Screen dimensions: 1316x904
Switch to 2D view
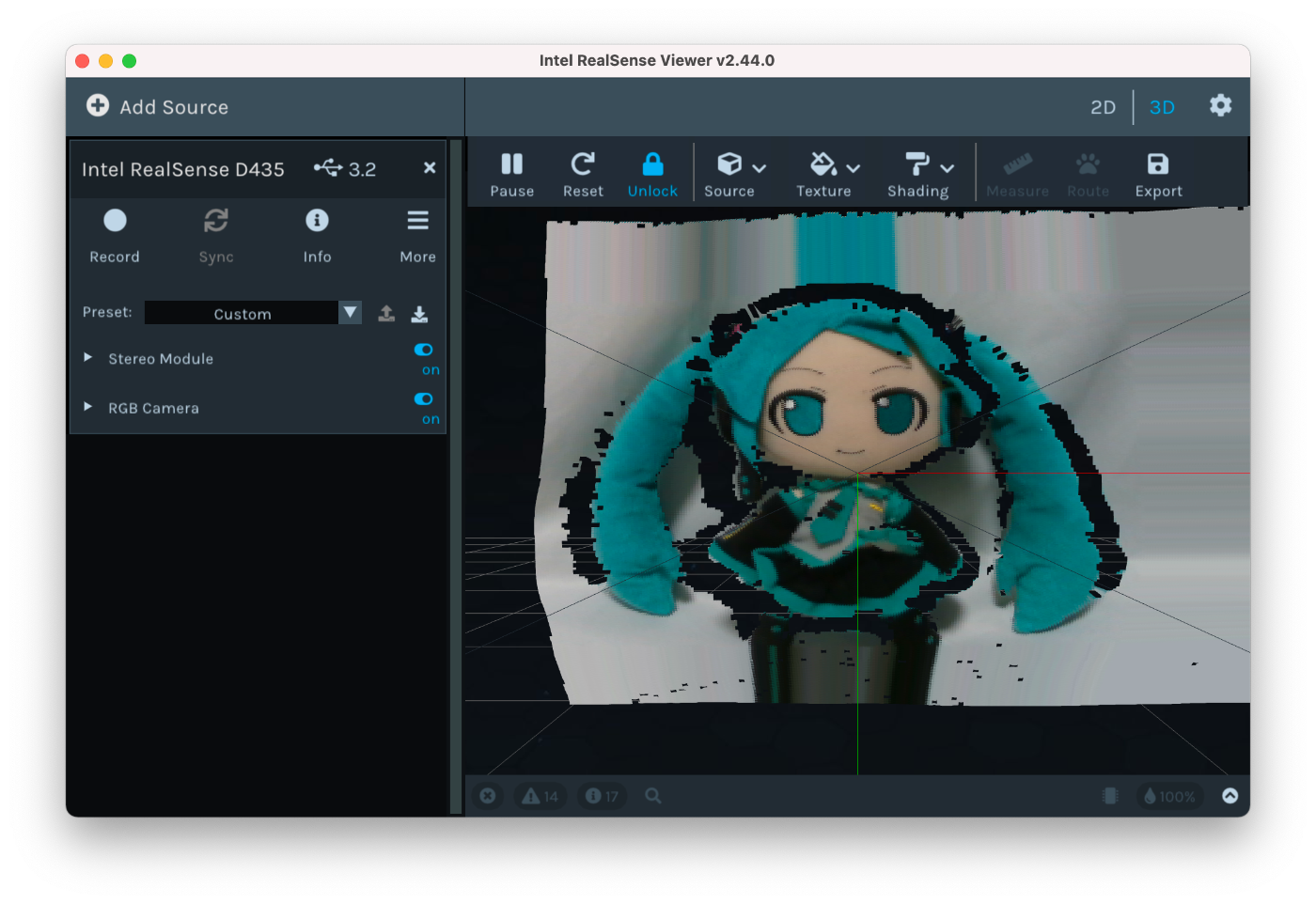1103,107
